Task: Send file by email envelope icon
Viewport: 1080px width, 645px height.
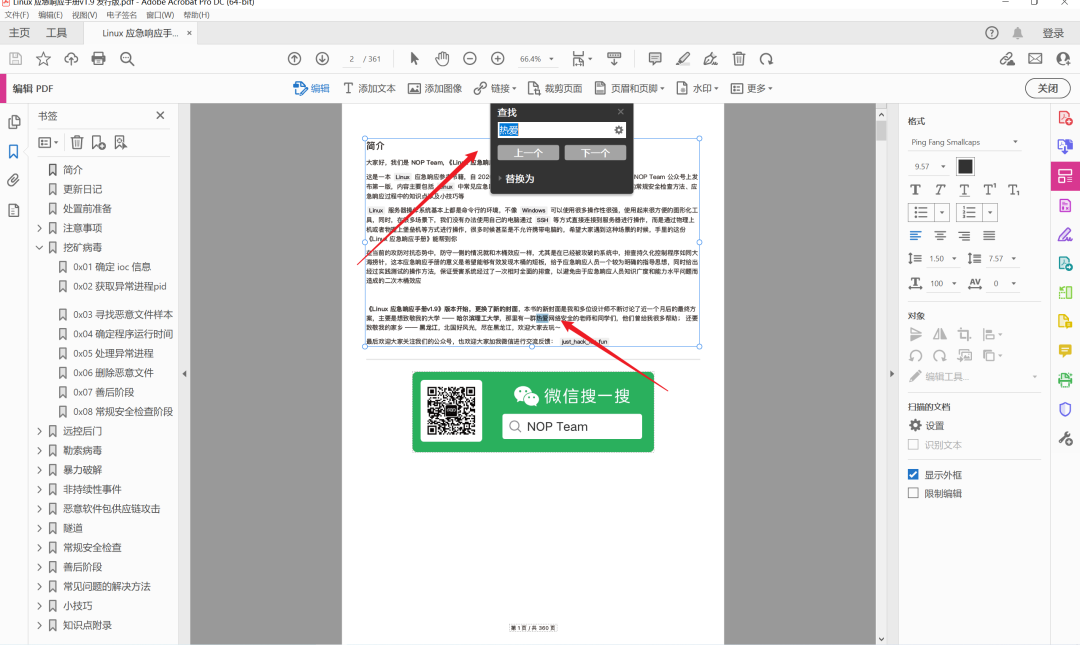Action: [x=1035, y=59]
